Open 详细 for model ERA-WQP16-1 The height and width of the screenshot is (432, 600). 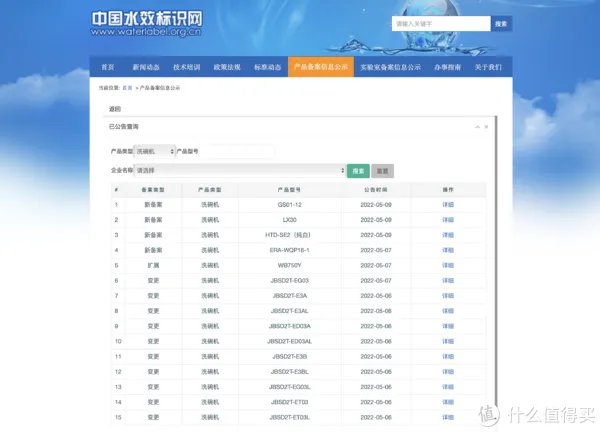(448, 250)
